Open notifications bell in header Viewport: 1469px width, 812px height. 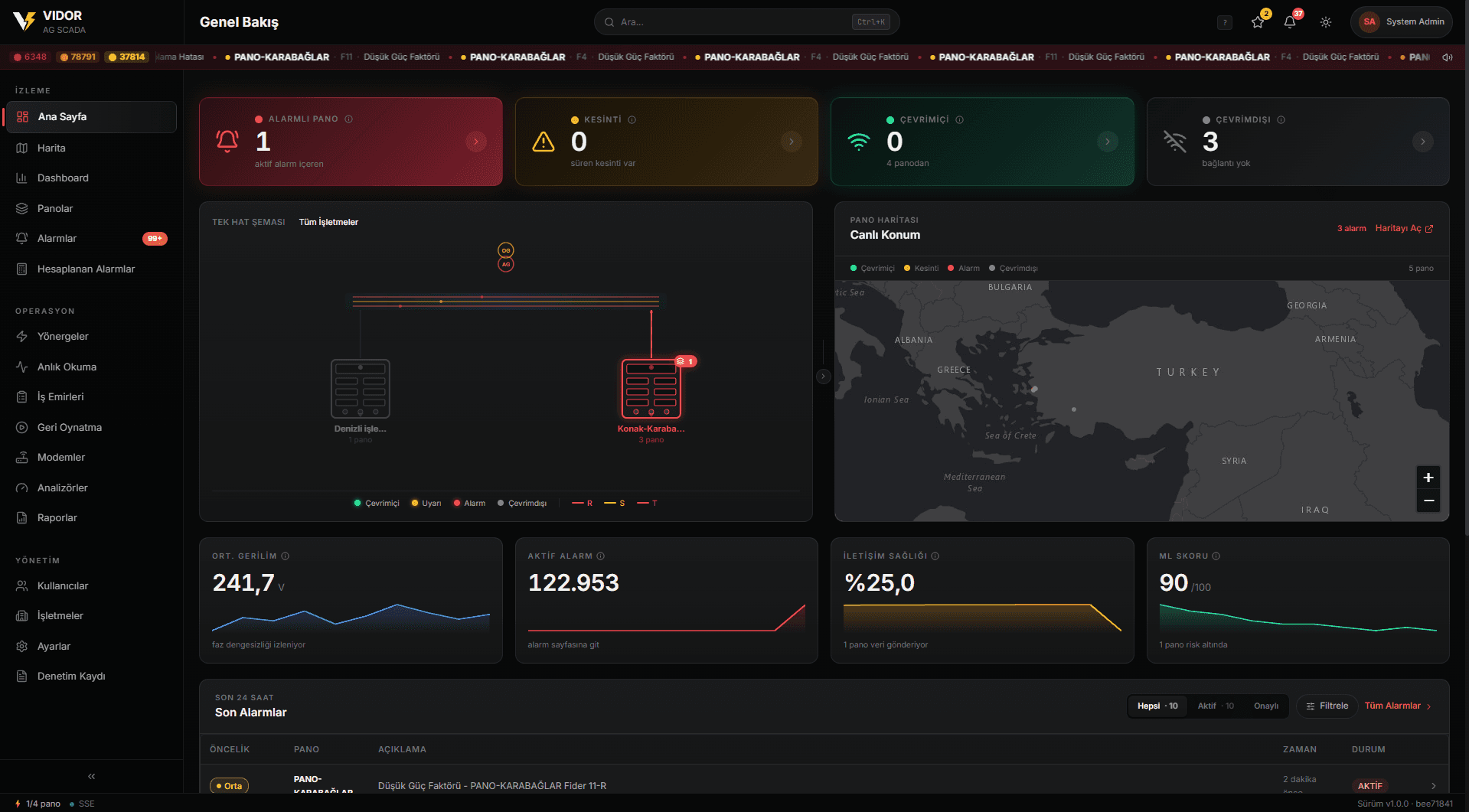click(x=1290, y=22)
